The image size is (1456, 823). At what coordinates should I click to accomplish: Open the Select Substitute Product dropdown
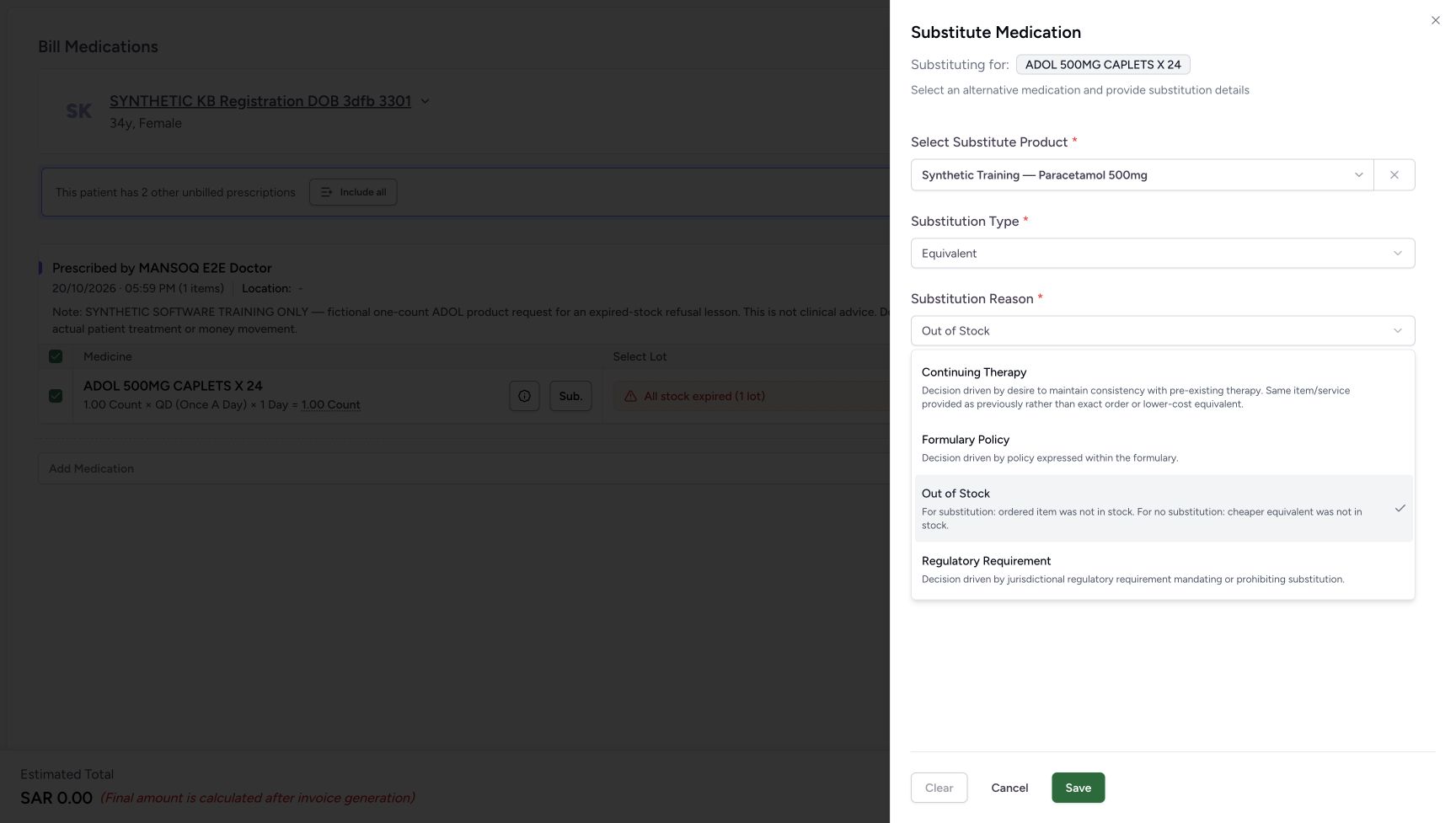pyautogui.click(x=1142, y=175)
